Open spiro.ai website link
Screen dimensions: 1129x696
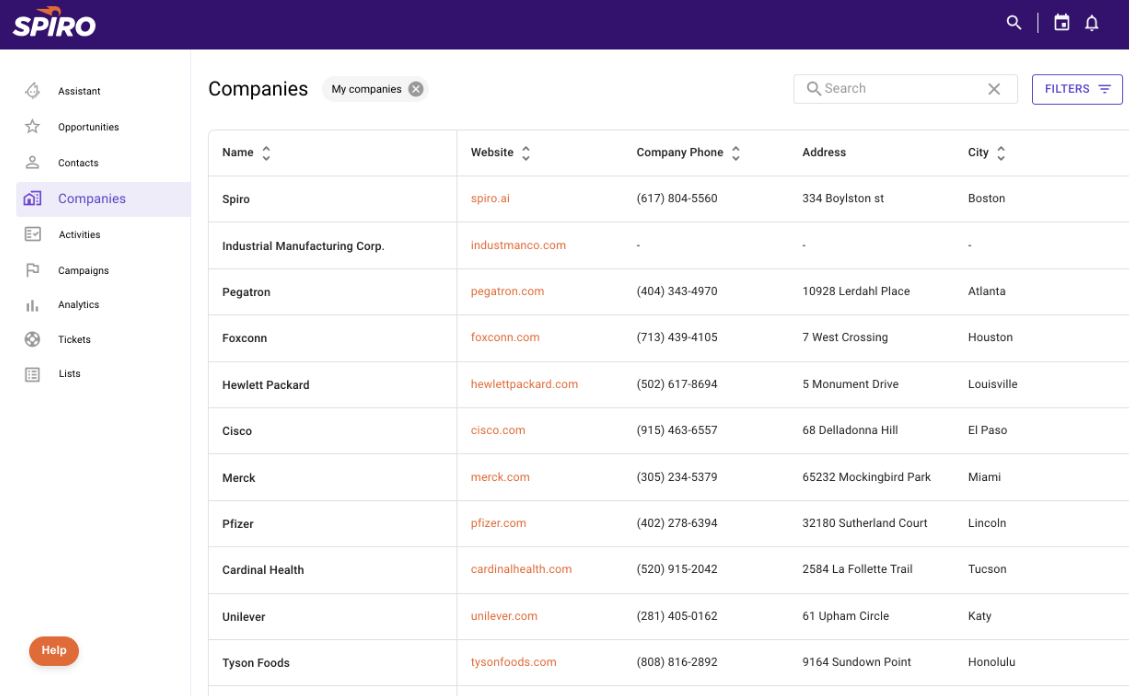coord(490,199)
